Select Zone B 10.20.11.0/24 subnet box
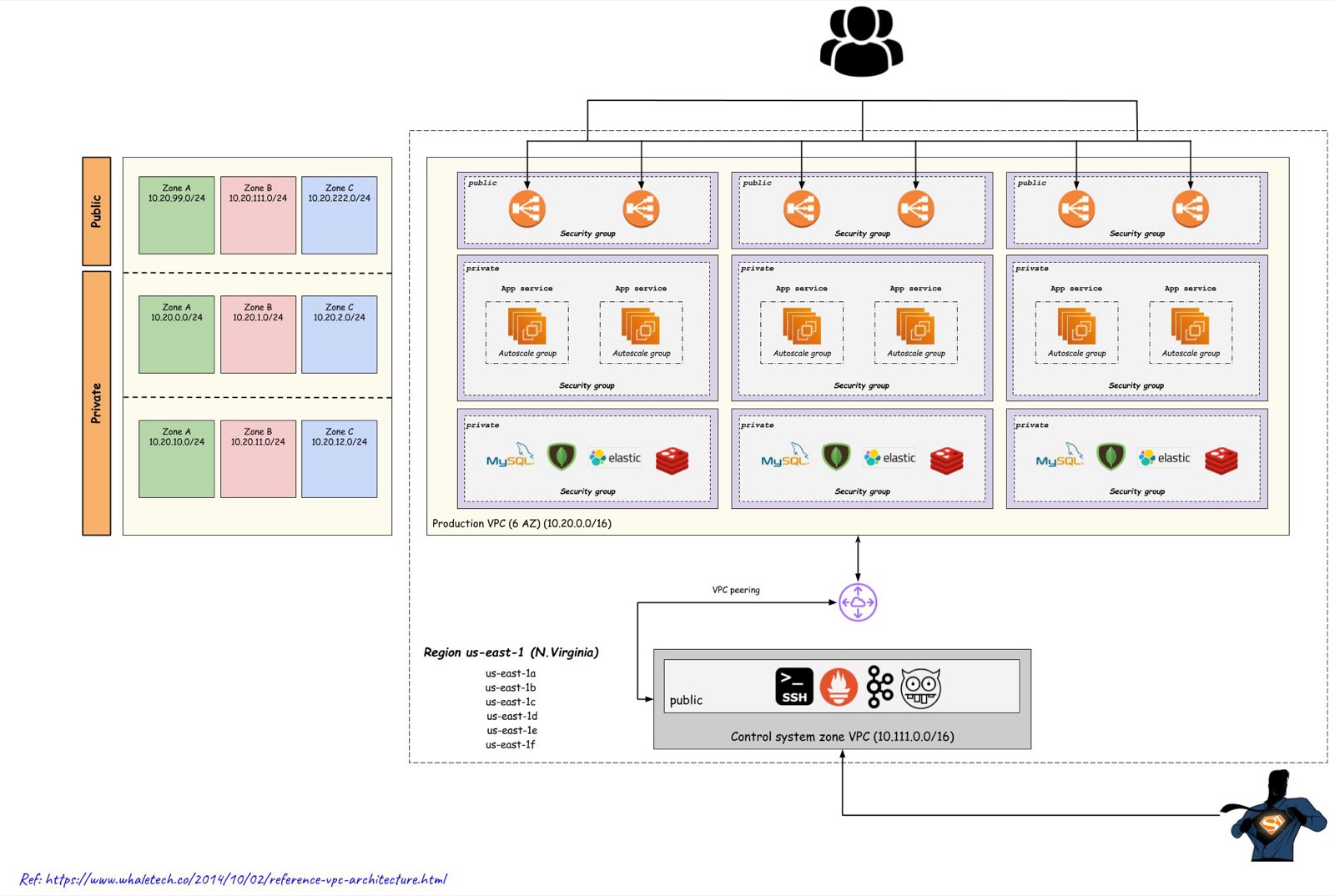Image resolution: width=1335 pixels, height=896 pixels. [x=258, y=459]
